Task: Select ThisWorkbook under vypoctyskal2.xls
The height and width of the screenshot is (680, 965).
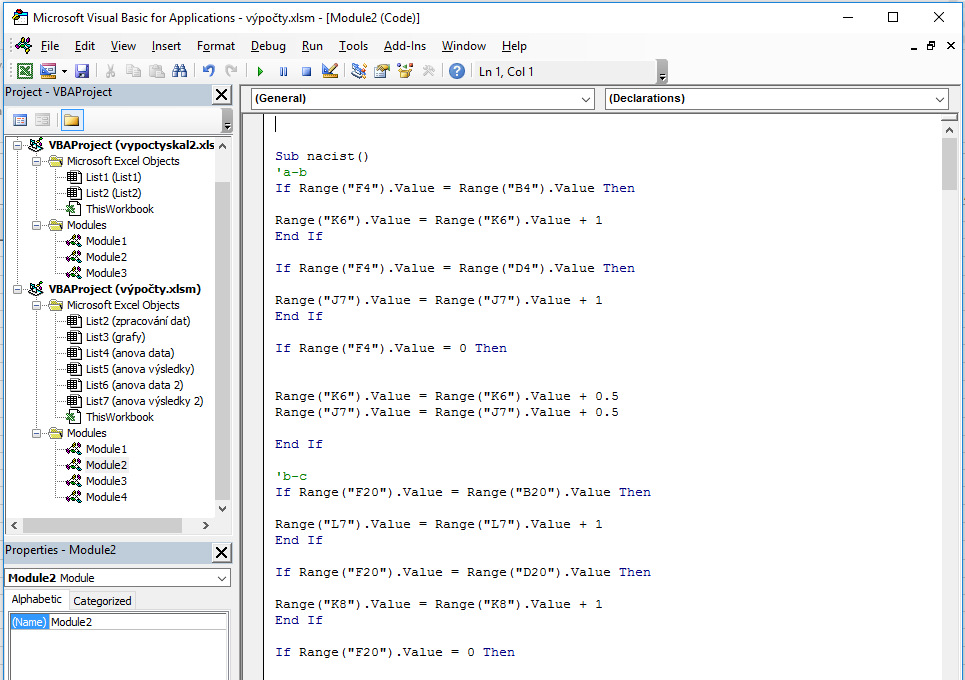Action: pos(120,209)
